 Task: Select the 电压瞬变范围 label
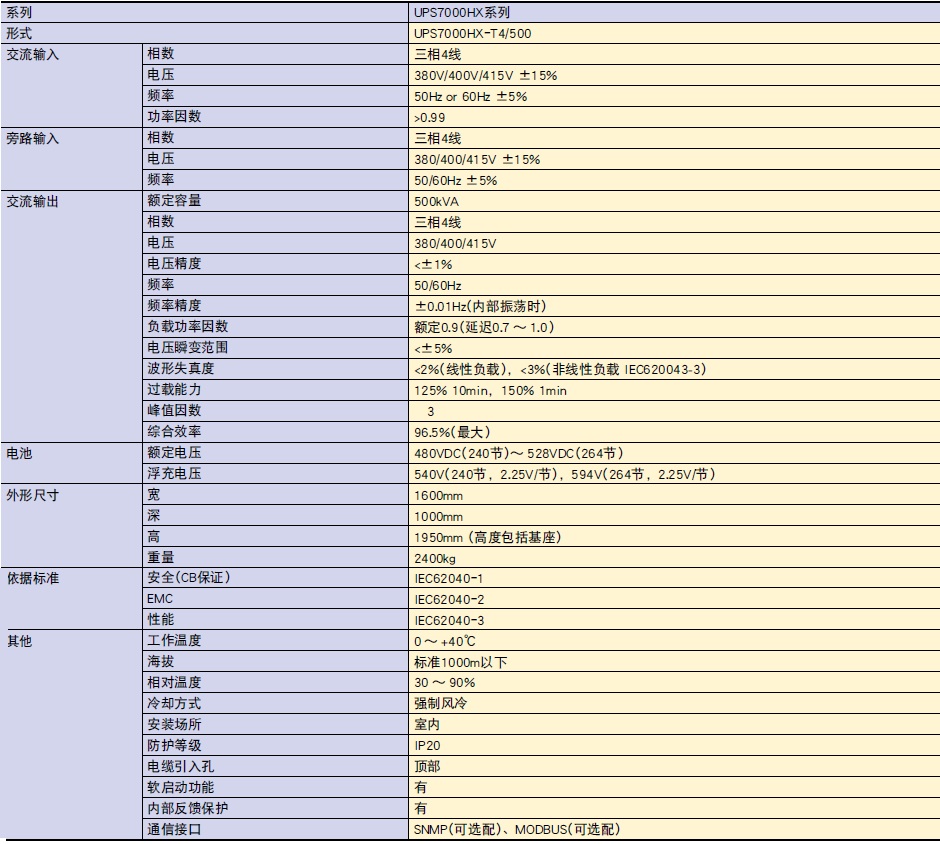(x=188, y=347)
